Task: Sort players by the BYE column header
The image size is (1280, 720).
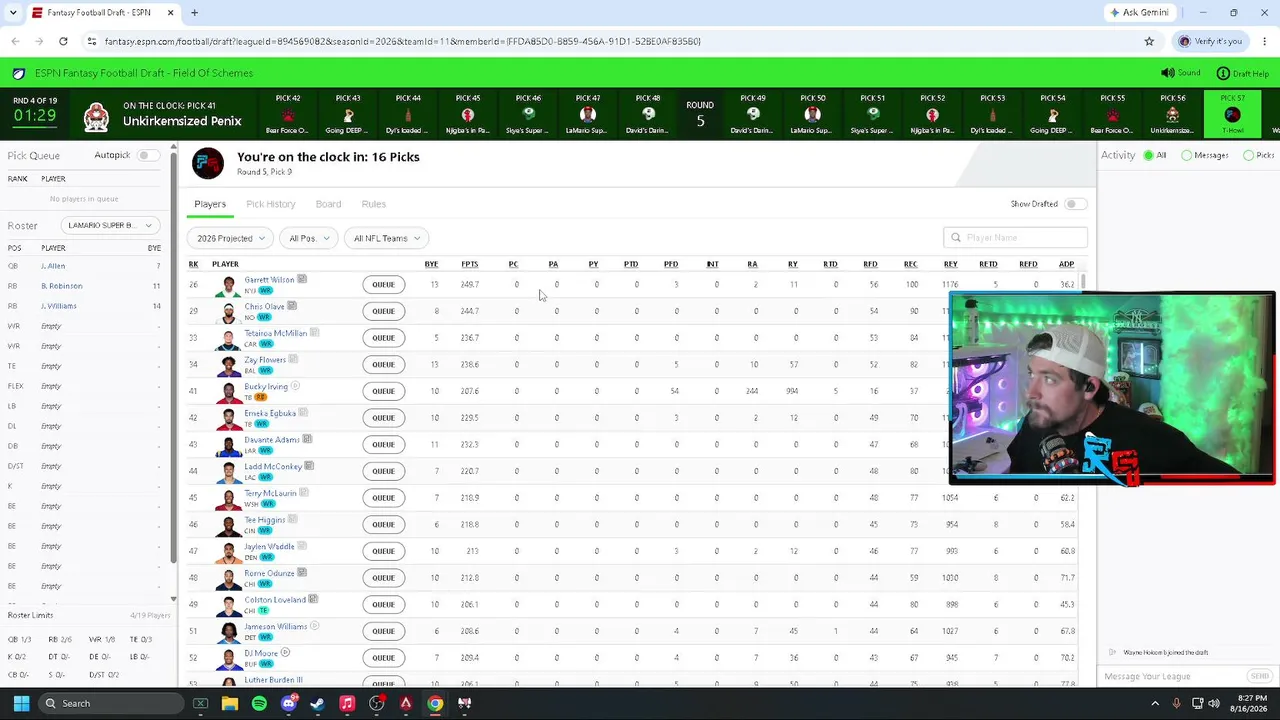Action: (x=431, y=264)
